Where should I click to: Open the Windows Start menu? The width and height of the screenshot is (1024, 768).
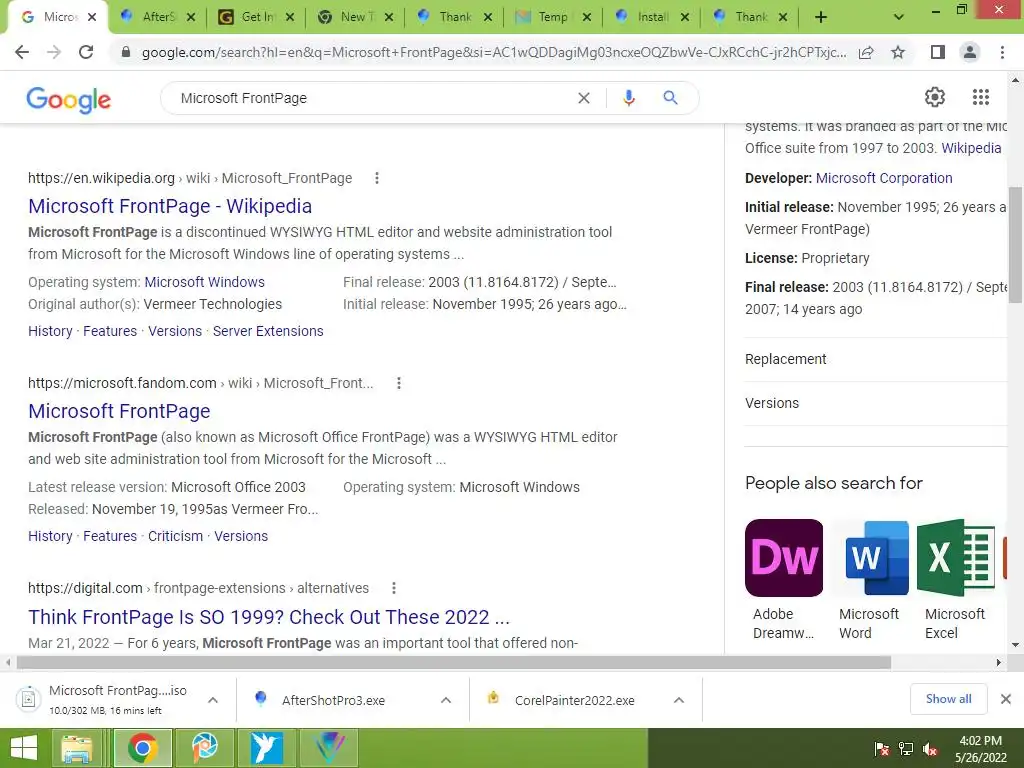pyautogui.click(x=24, y=748)
